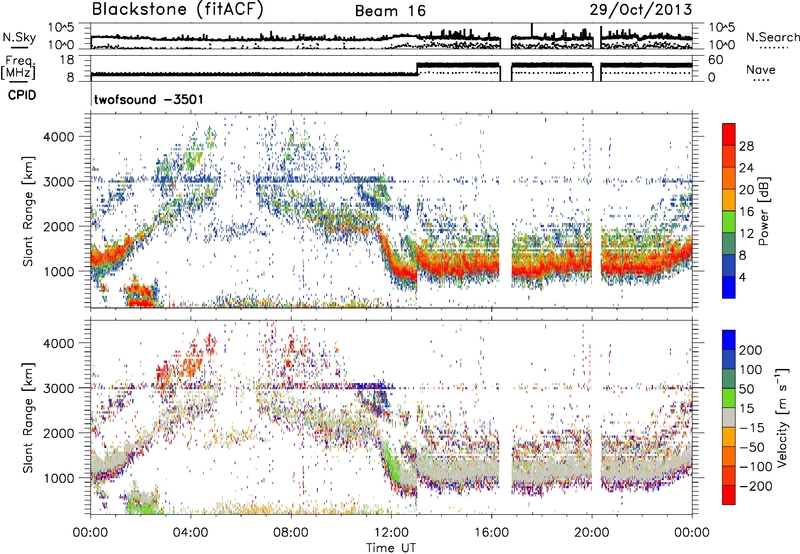Screen dimensions: 800x554
Task: Click the "twofsound -3501" control program text
Action: coord(148,99)
